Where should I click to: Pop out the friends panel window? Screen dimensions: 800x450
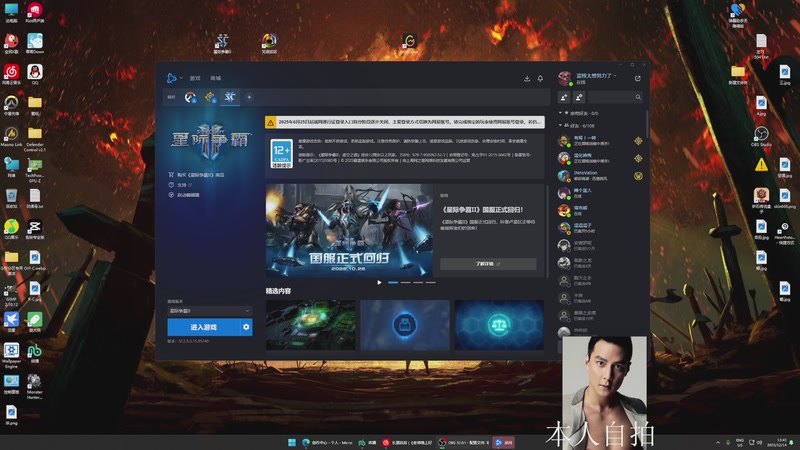click(x=638, y=79)
